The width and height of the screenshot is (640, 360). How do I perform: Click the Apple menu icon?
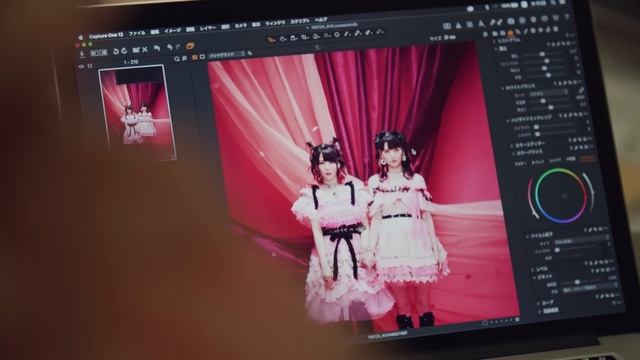point(81,38)
